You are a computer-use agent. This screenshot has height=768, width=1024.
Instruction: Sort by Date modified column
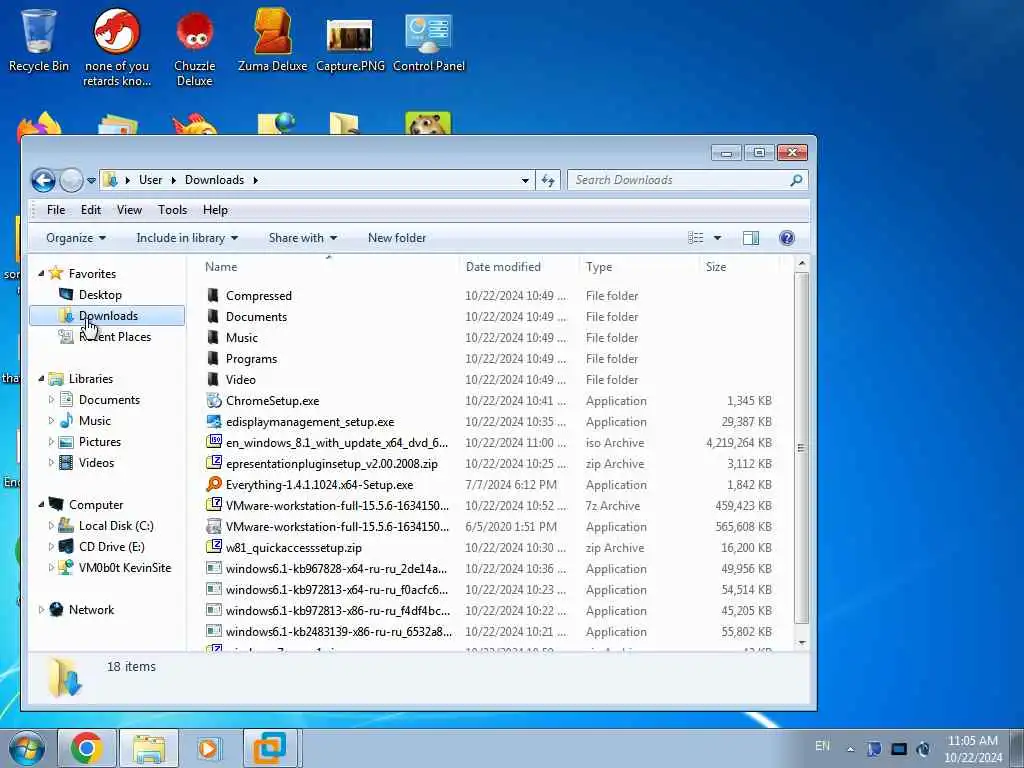tap(519, 267)
